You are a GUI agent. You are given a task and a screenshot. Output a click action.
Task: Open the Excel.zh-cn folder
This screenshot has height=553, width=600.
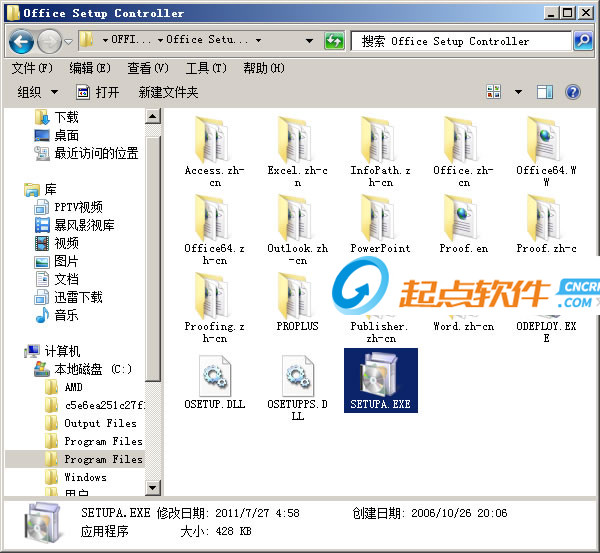click(x=297, y=152)
